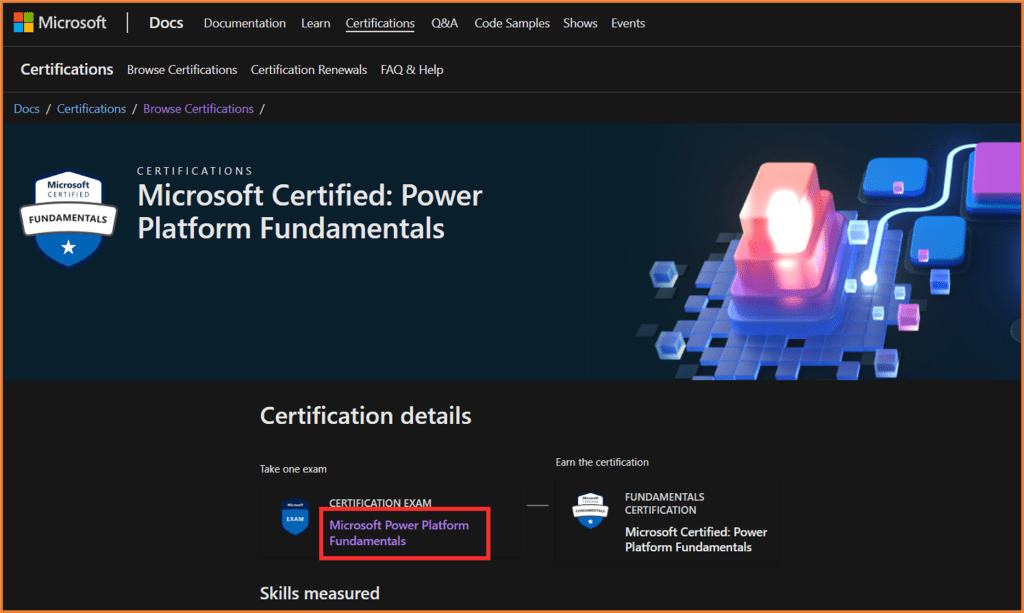Click the Browse Certifications breadcrumb link
The height and width of the screenshot is (613, 1024).
(x=198, y=109)
